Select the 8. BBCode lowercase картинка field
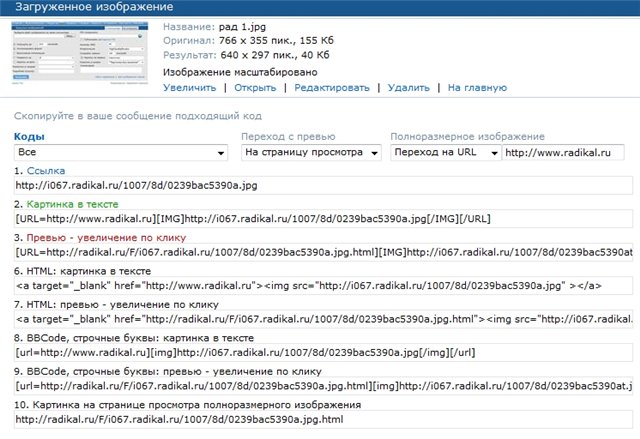Screen dimensions: 640x439 pos(323,353)
